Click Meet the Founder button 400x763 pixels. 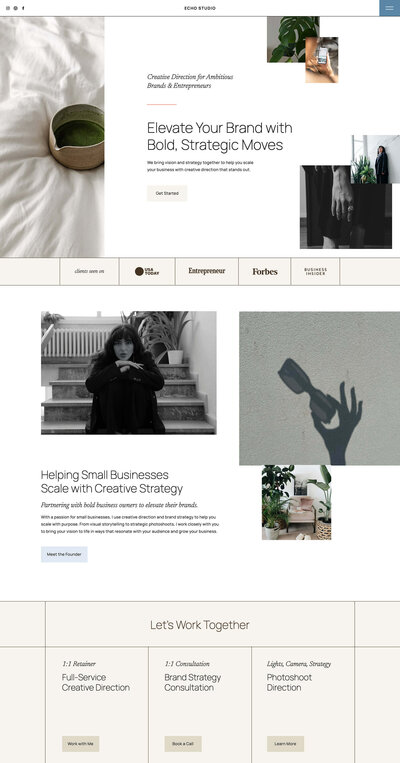[64, 554]
